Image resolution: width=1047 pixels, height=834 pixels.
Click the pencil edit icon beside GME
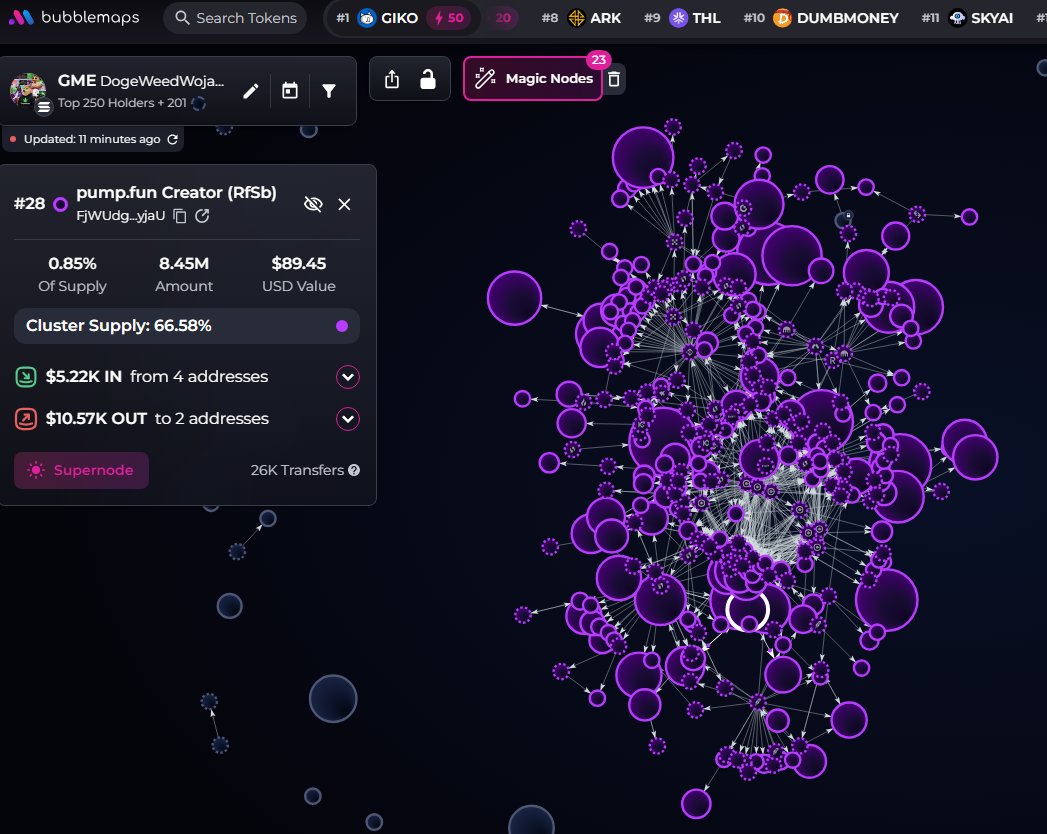click(251, 91)
